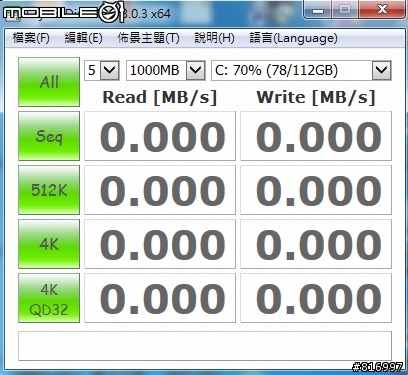Open the 檔案(F) menu

pos(31,38)
